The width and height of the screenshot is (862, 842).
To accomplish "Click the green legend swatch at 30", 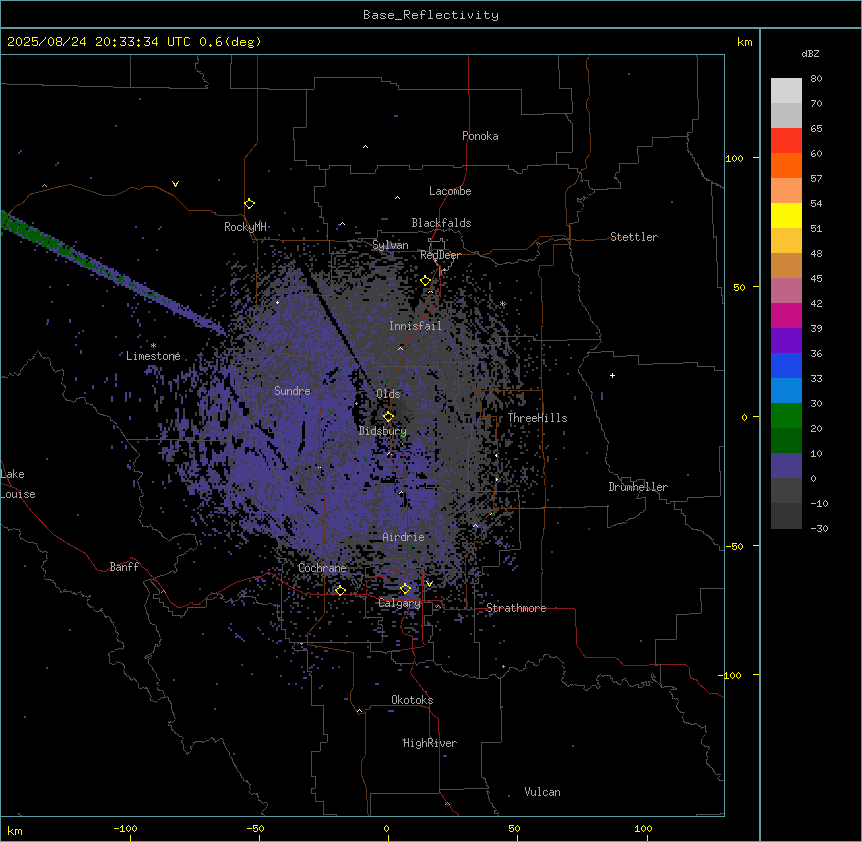I will click(786, 416).
